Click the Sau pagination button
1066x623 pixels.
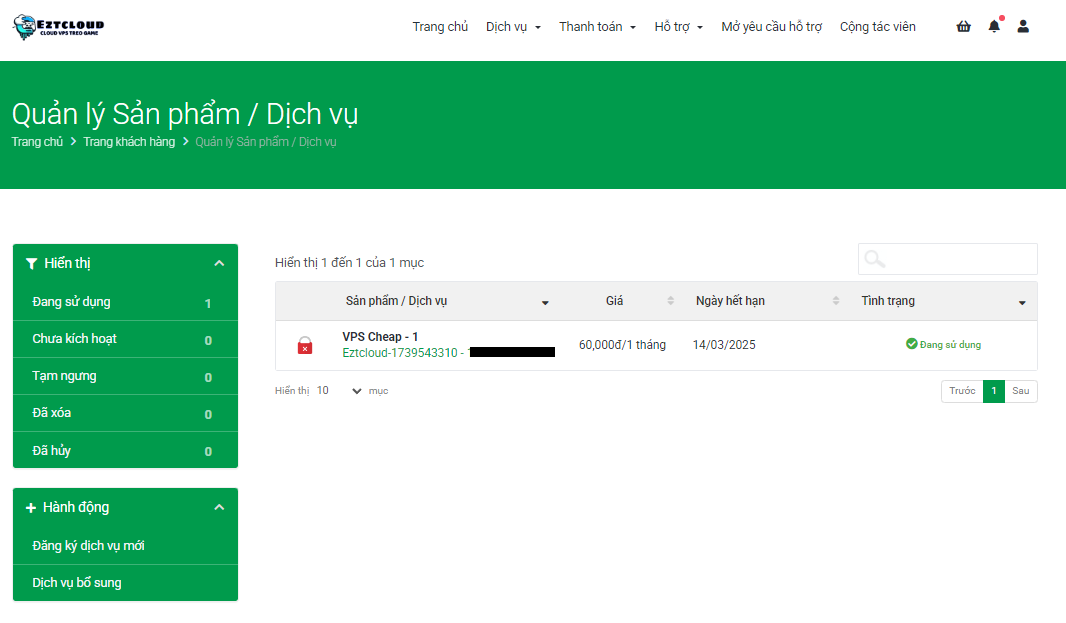pos(1020,391)
